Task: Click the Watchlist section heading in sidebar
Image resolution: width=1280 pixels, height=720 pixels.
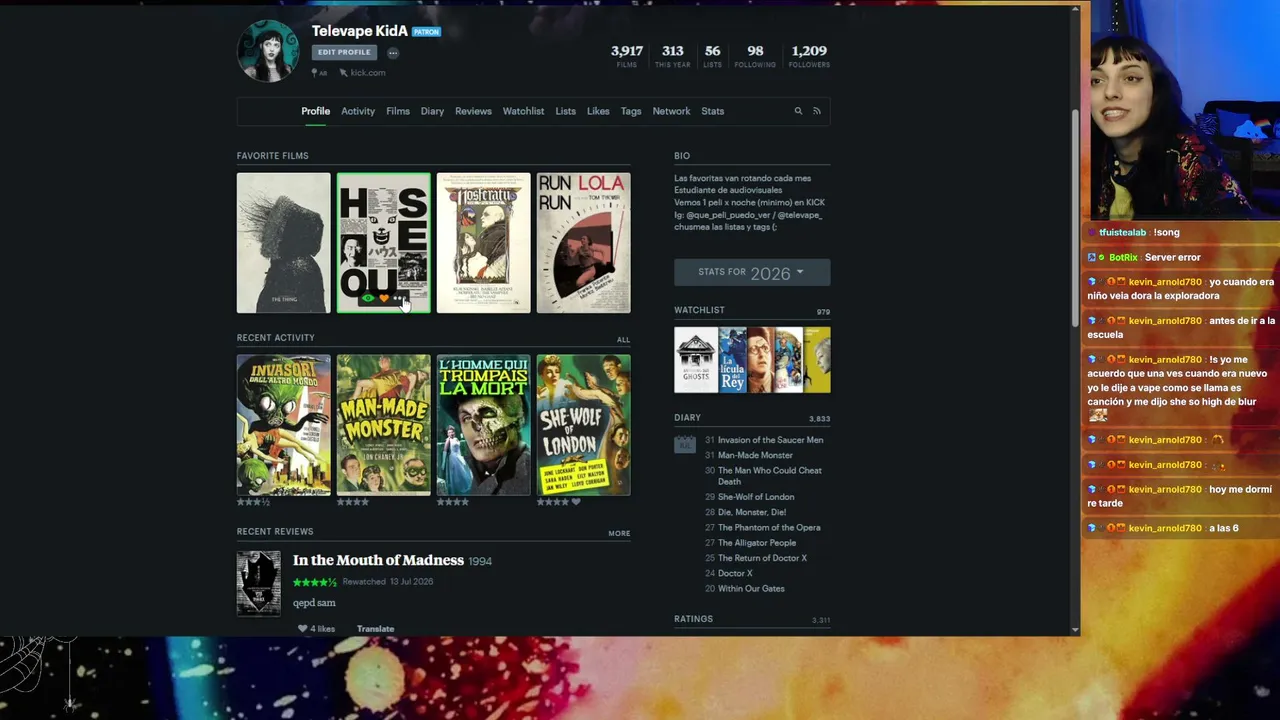Action: 699,310
